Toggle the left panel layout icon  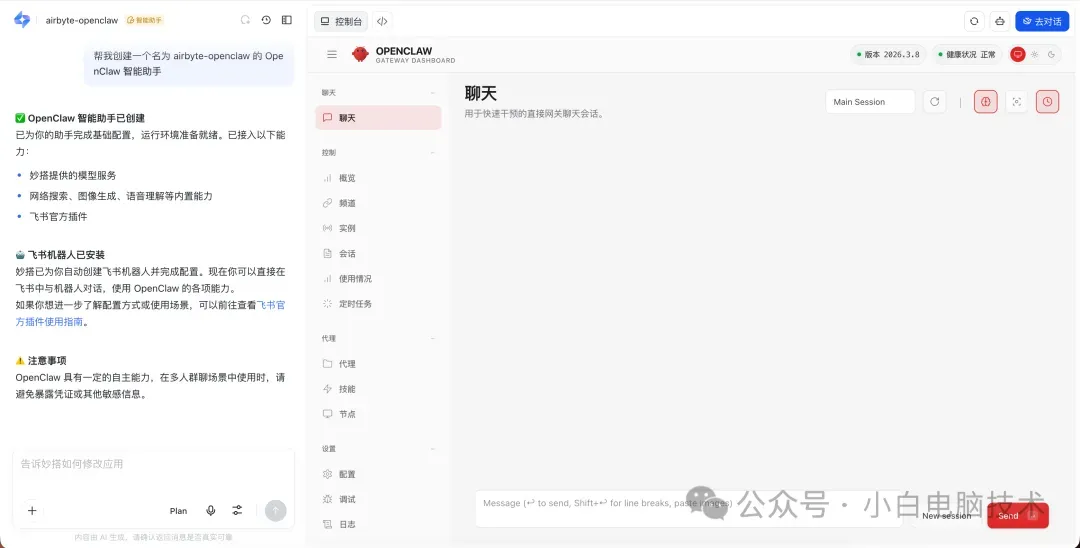[x=287, y=21]
